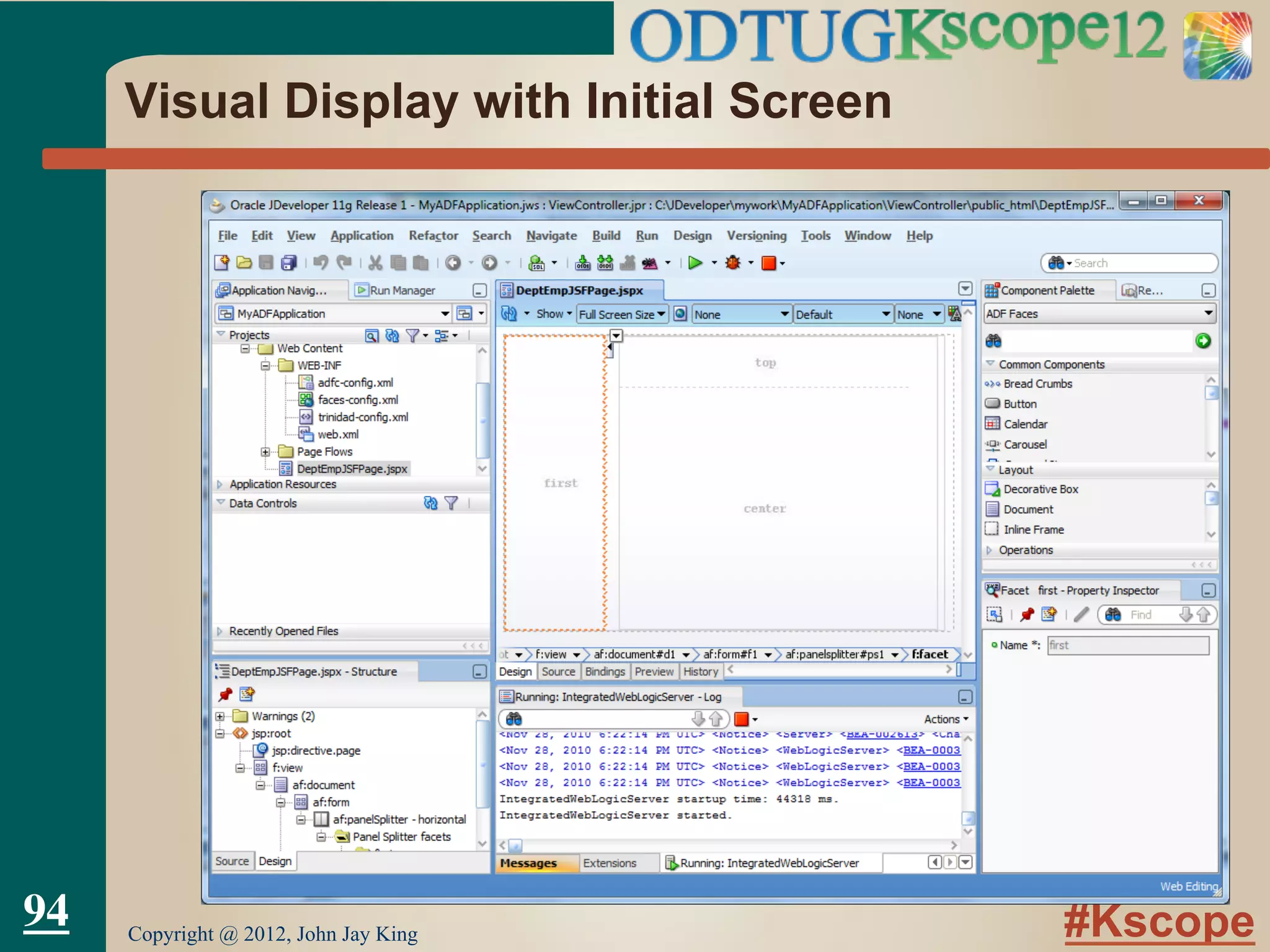Click the New file toolbar icon

(222, 263)
